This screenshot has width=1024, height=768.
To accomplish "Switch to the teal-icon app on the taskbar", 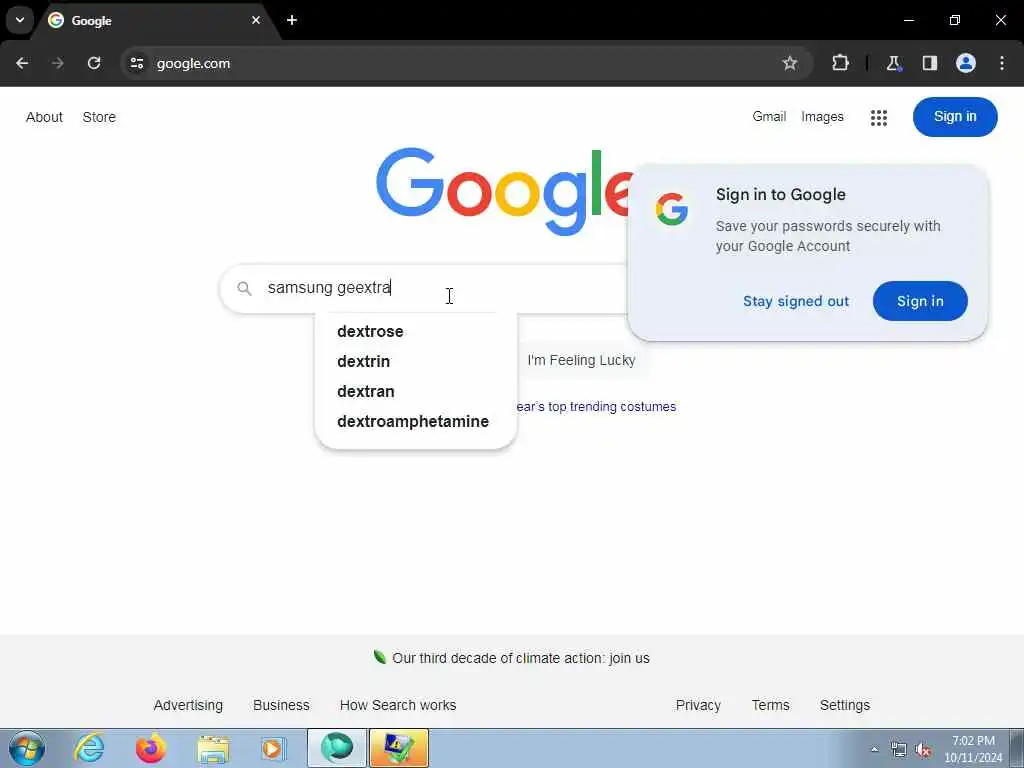I will point(336,748).
